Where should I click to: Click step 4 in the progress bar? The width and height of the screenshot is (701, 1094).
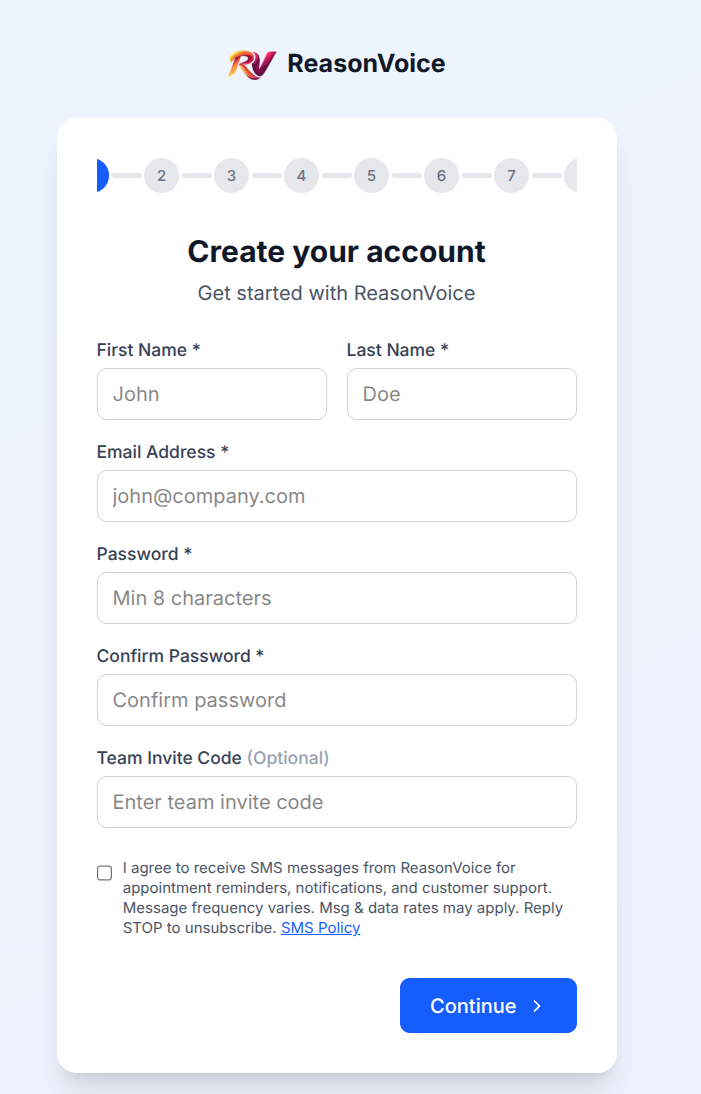pos(301,175)
